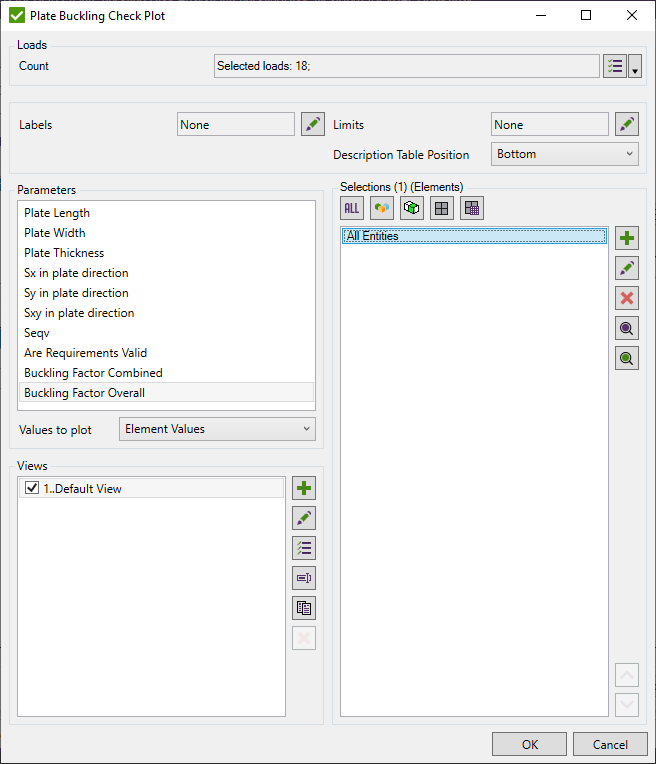Toggle the Default View checkbox
Screen dimensions: 656x764
coord(32,489)
